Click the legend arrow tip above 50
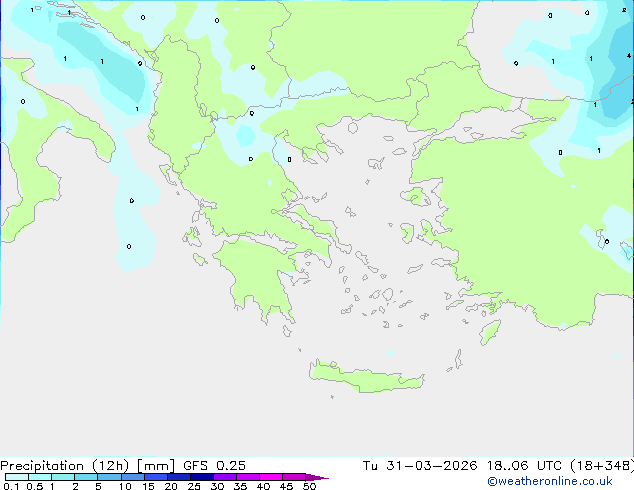 [x=317, y=477]
